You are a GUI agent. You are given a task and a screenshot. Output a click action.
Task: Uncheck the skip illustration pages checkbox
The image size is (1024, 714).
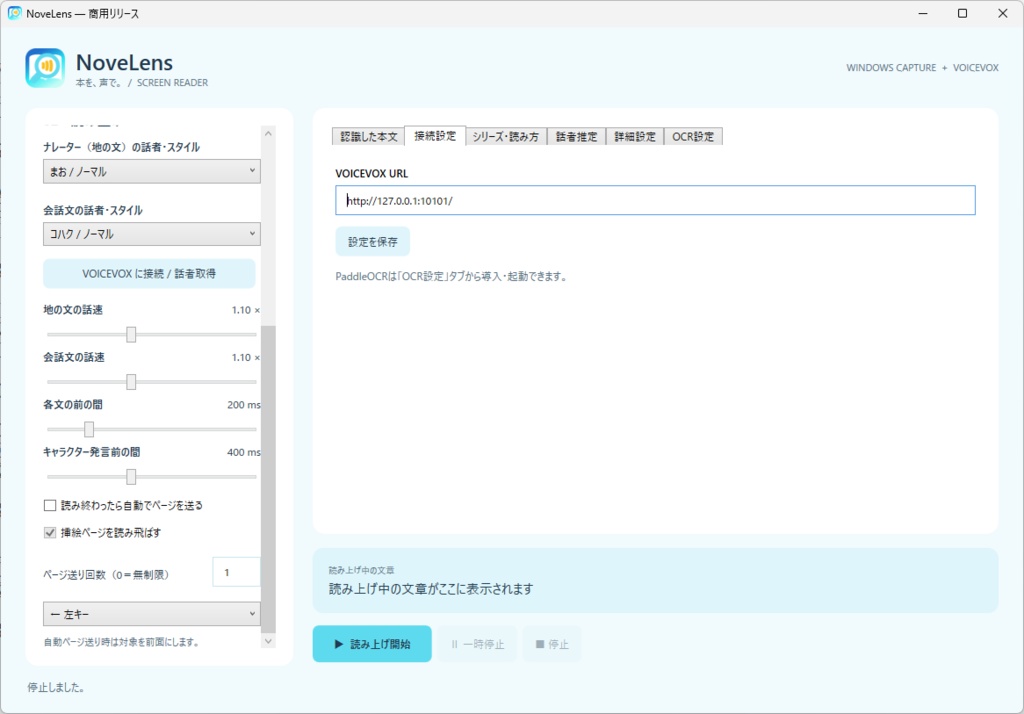(x=50, y=533)
